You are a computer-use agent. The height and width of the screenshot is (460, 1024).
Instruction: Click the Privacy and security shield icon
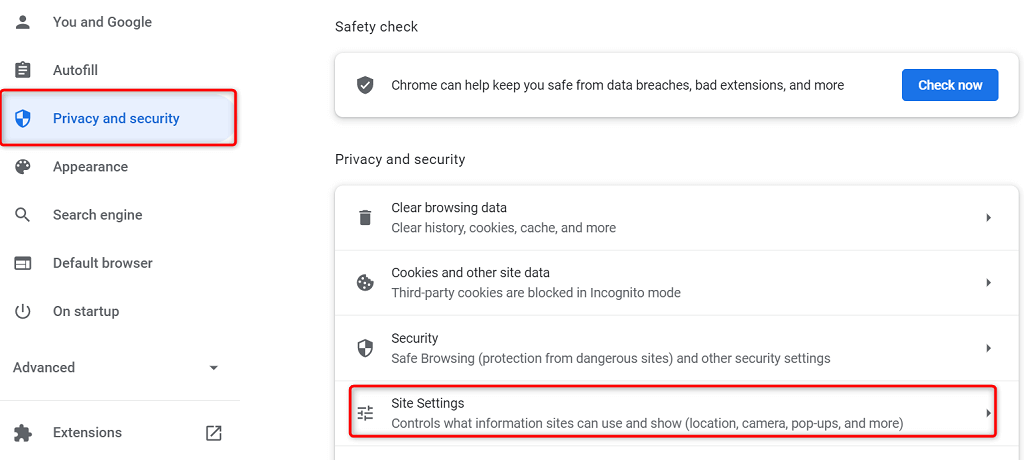tap(22, 119)
